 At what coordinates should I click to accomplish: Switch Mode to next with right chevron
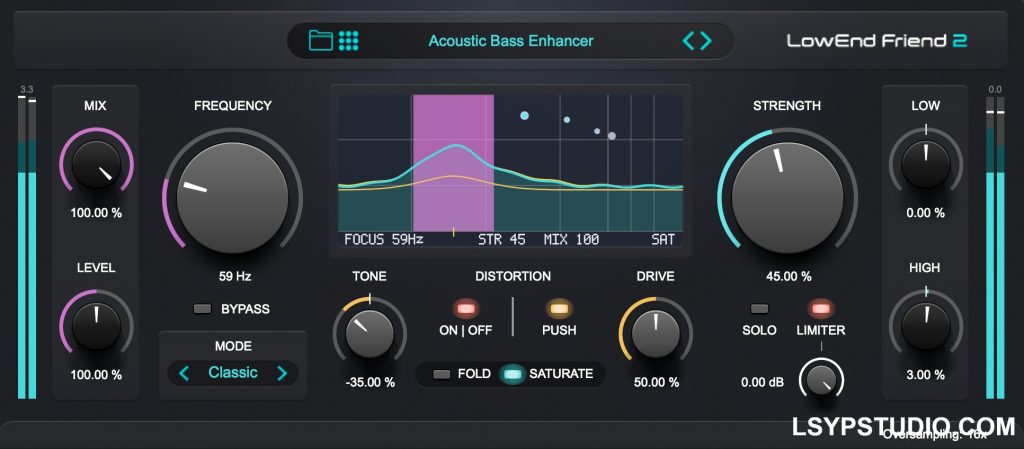(x=281, y=373)
